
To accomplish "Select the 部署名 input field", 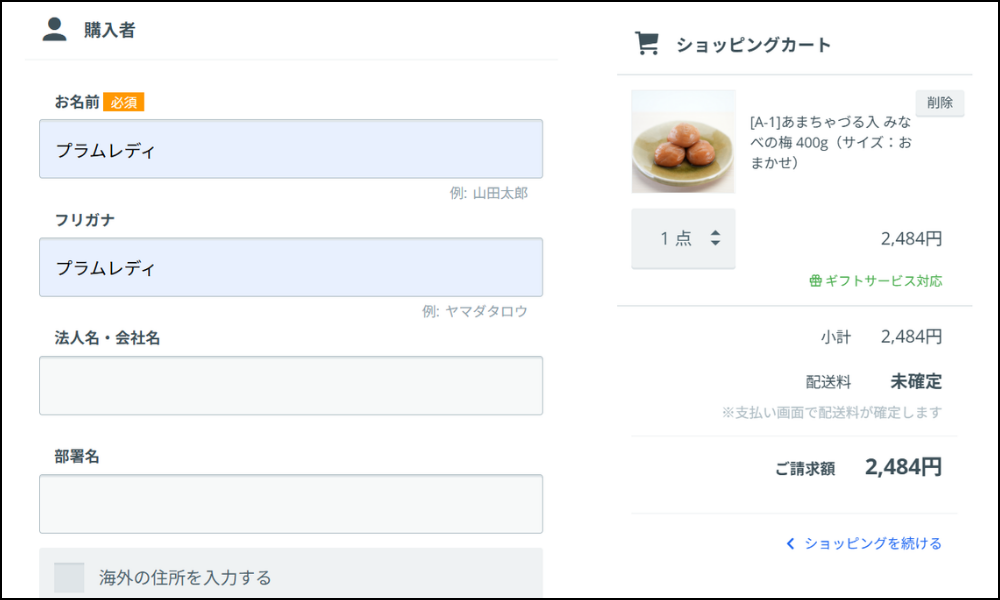I will (291, 503).
